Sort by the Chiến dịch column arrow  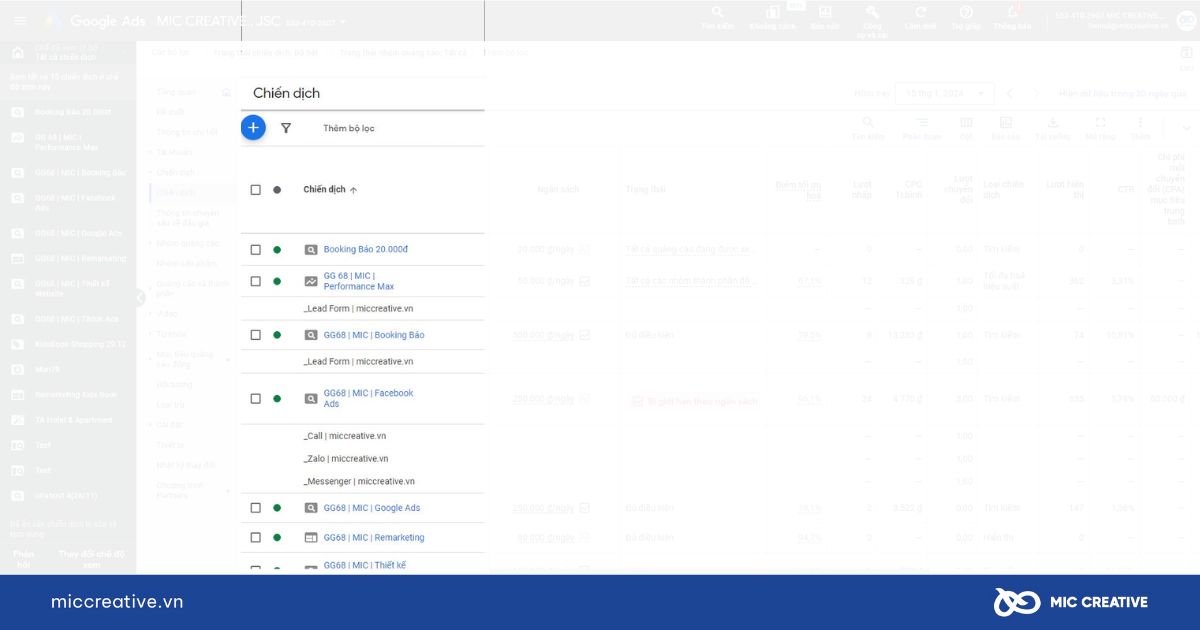click(353, 190)
